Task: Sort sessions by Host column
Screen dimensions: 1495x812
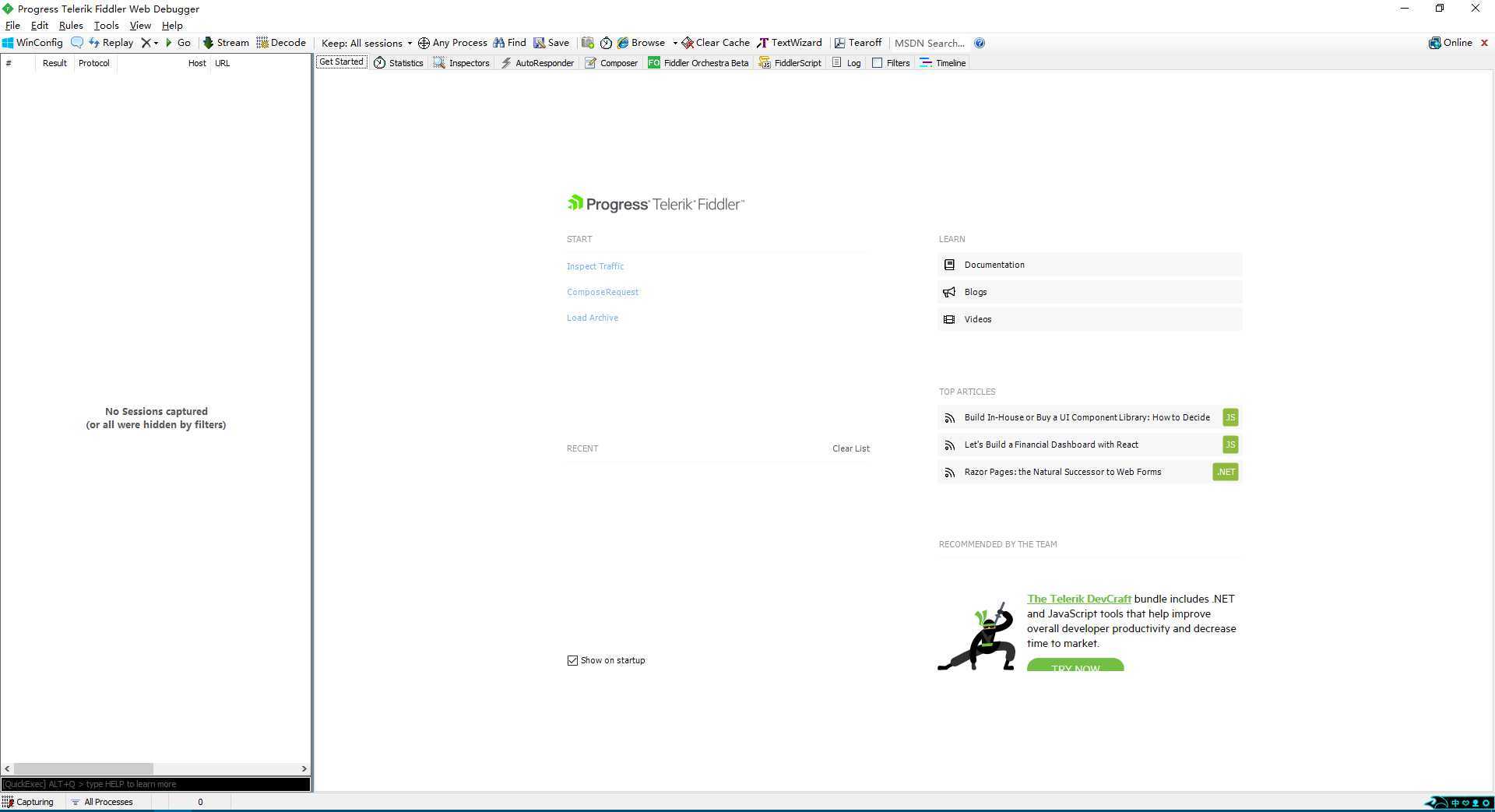Action: click(x=164, y=63)
